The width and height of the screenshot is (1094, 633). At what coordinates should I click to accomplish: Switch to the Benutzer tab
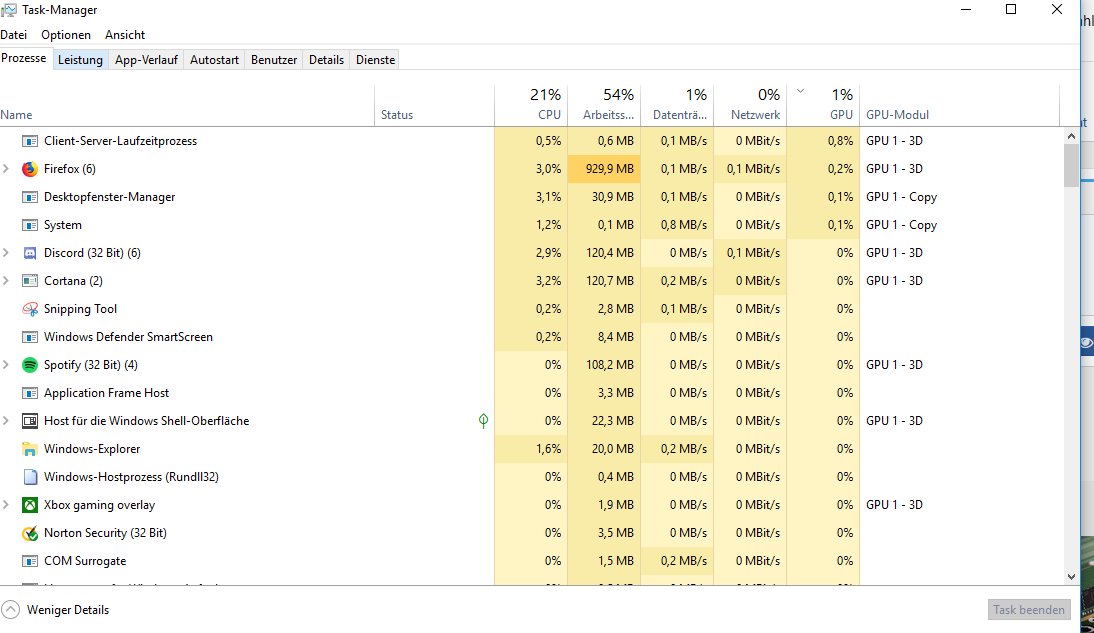(274, 60)
